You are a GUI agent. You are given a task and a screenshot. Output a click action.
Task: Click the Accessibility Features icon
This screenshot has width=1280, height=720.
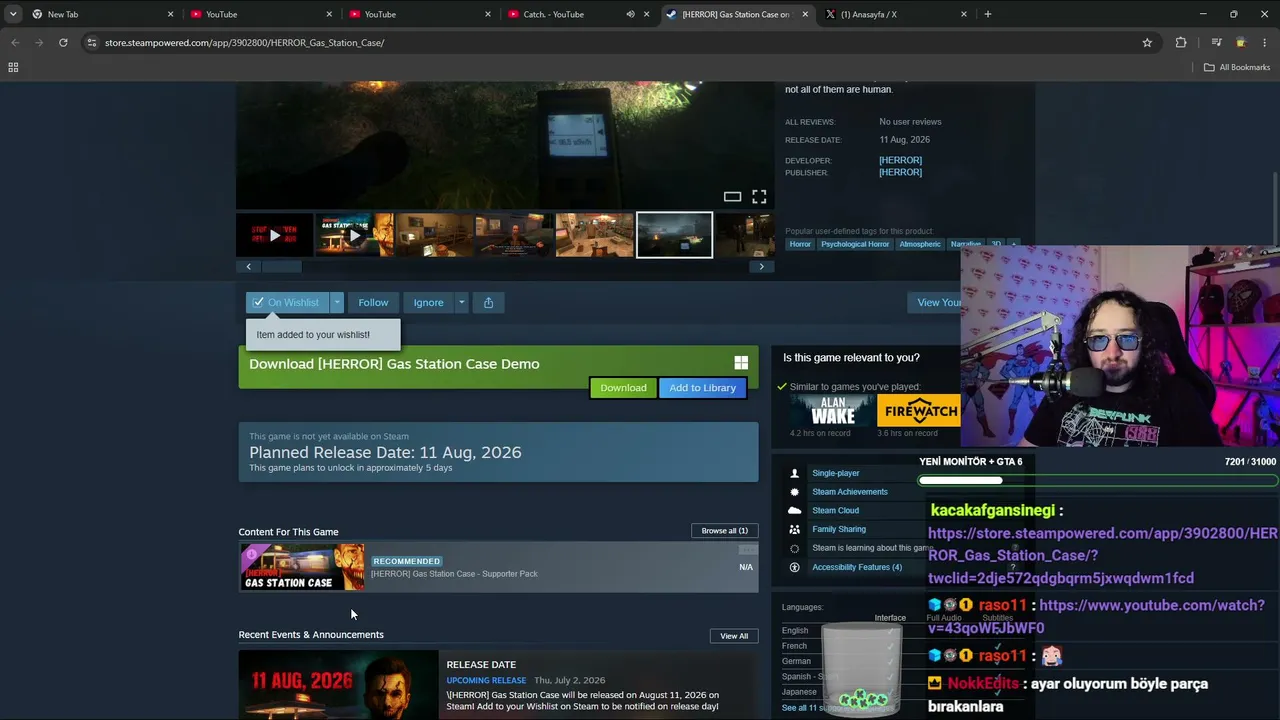tap(795, 567)
